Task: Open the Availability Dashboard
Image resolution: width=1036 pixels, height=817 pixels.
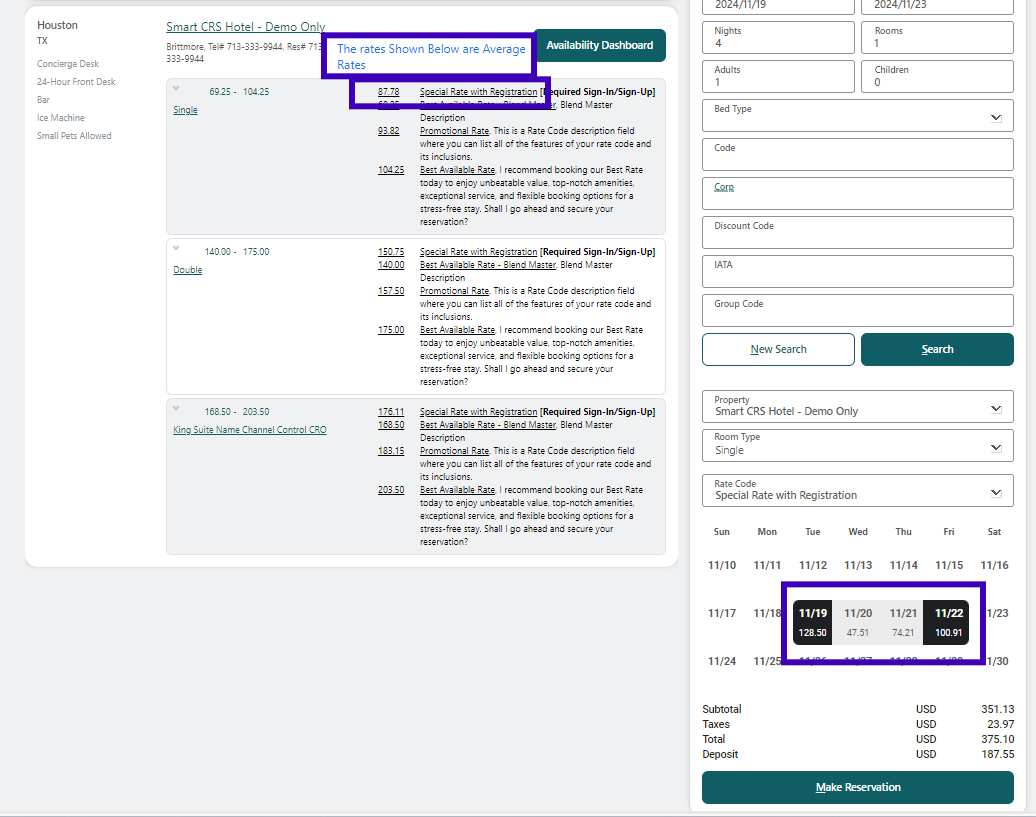Action: pyautogui.click(x=599, y=46)
